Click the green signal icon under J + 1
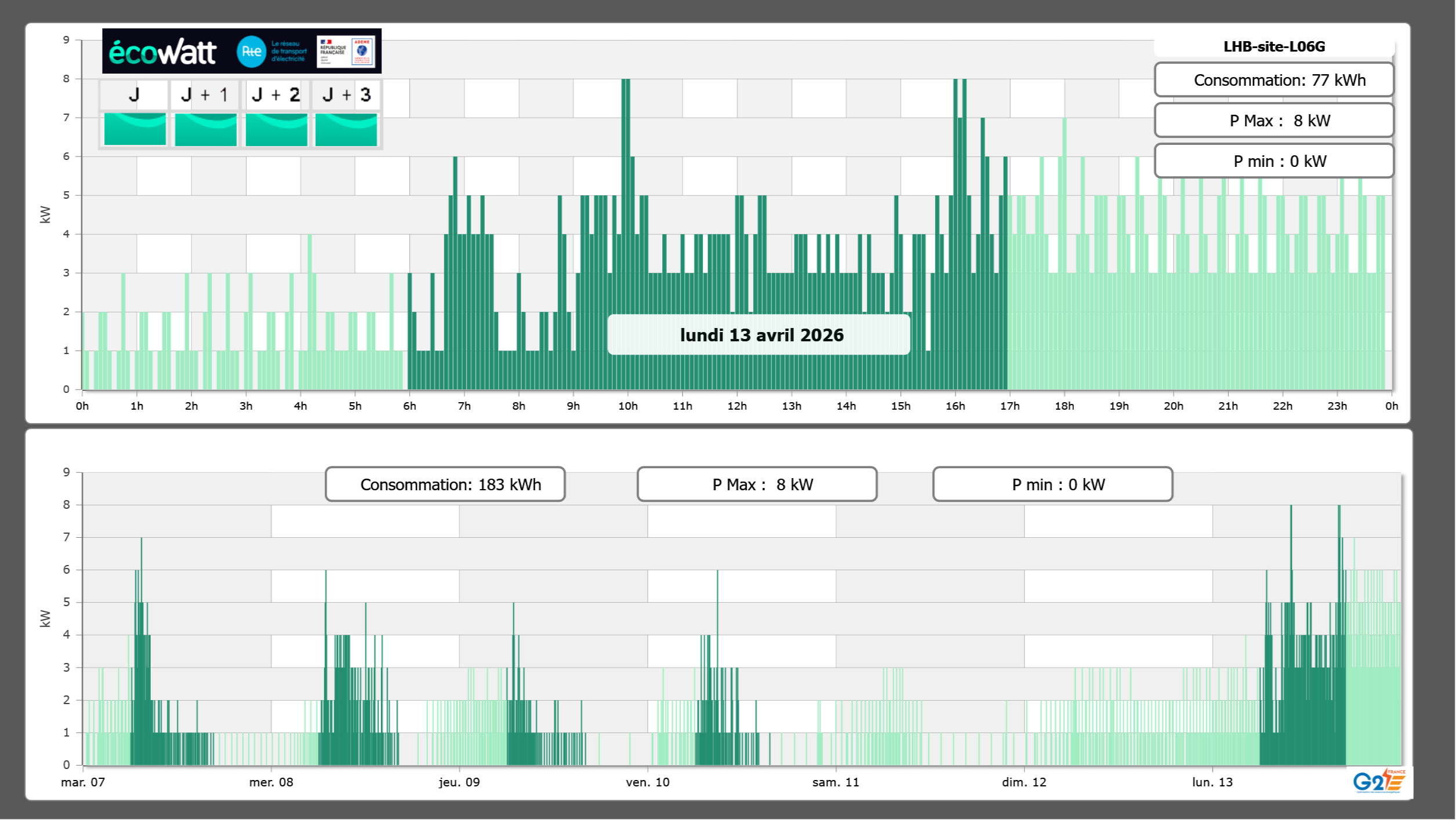This screenshot has width=1456, height=820. coord(206,129)
